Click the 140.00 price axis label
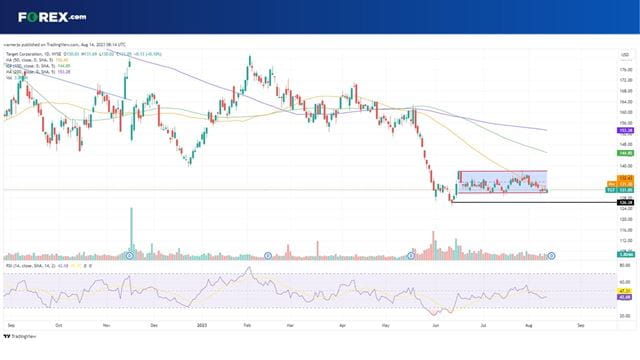 click(x=626, y=166)
